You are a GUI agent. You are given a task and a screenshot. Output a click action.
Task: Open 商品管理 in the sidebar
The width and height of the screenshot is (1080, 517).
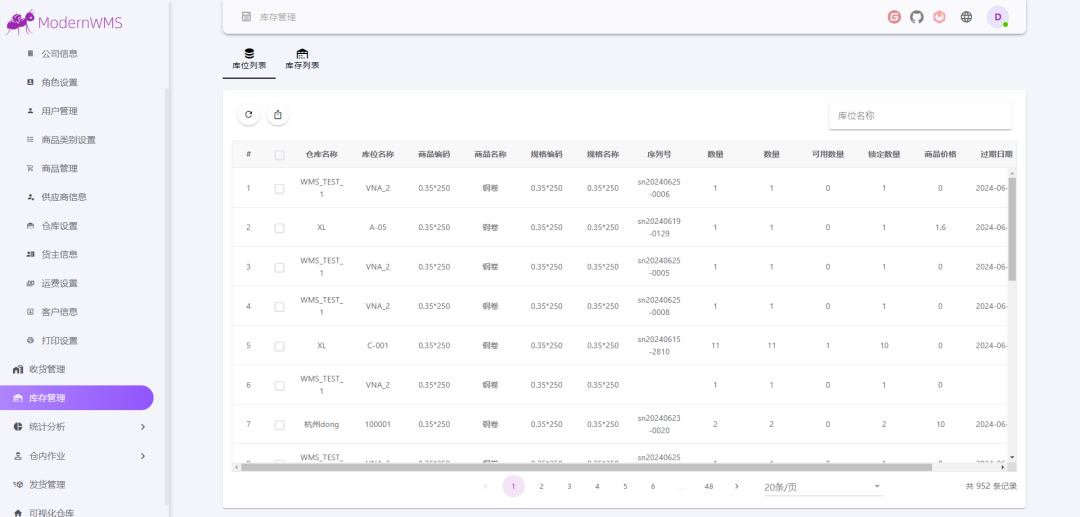59,169
